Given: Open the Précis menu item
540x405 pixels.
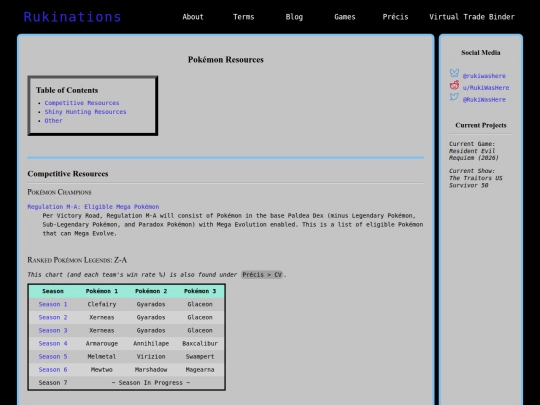Looking at the screenshot, I should pyautogui.click(x=395, y=17).
